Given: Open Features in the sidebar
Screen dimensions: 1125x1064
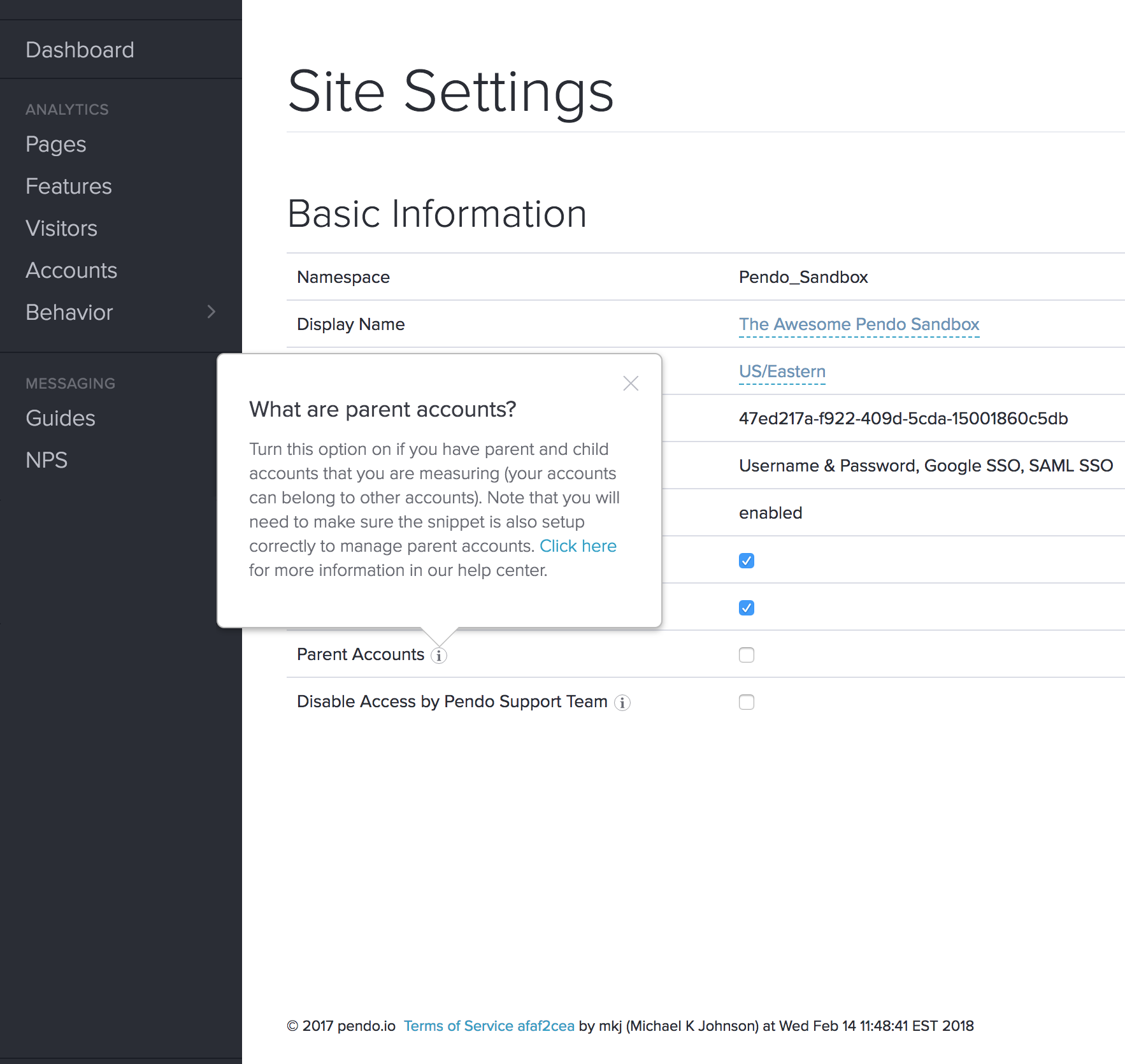Looking at the screenshot, I should pos(69,187).
